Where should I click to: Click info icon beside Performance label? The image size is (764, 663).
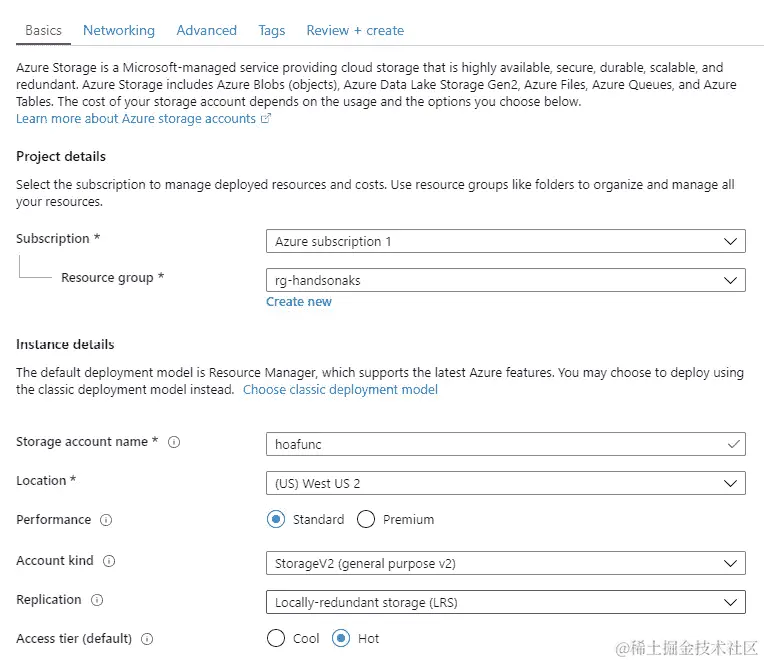(x=106, y=520)
